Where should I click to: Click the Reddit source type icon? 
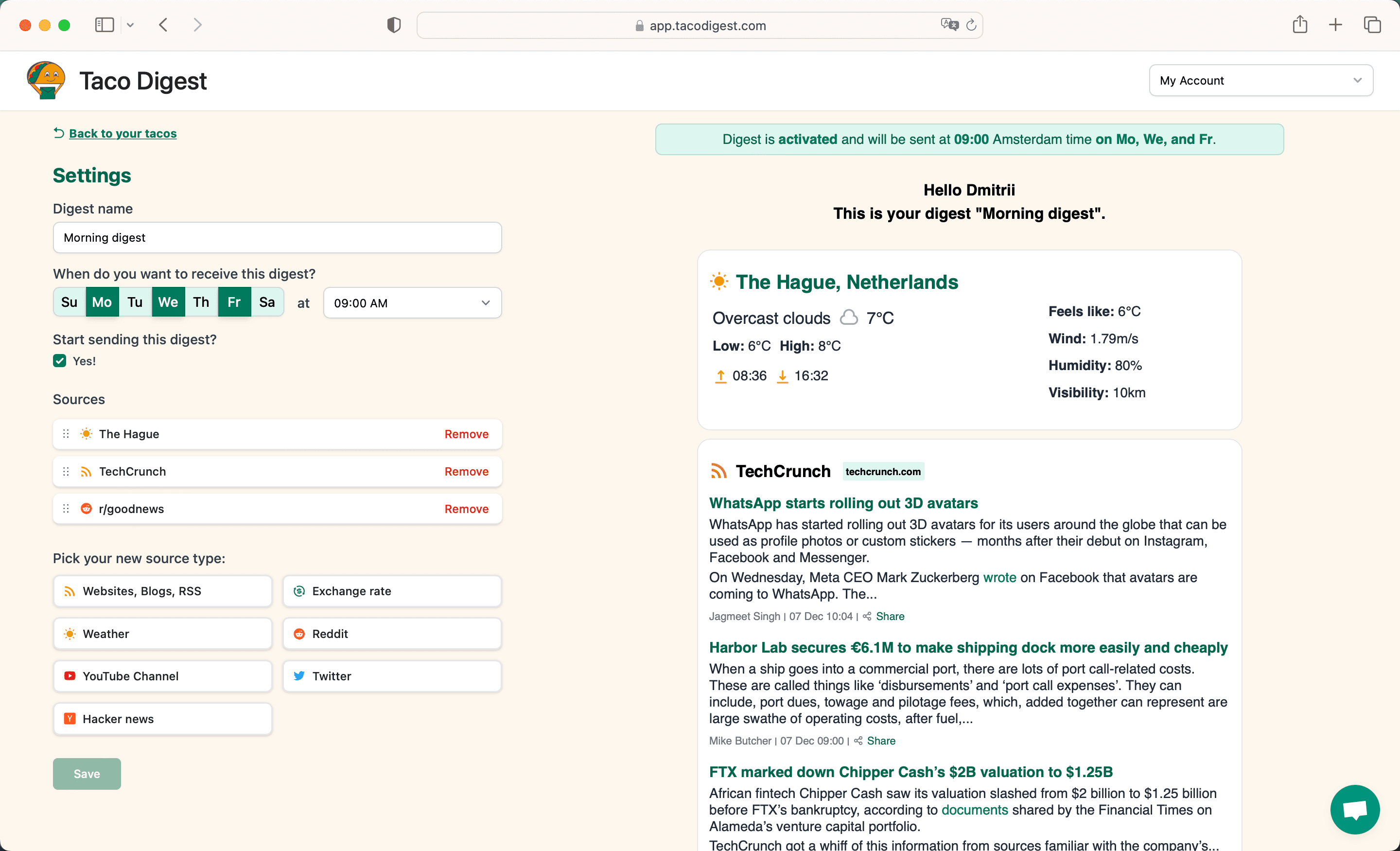[300, 633]
